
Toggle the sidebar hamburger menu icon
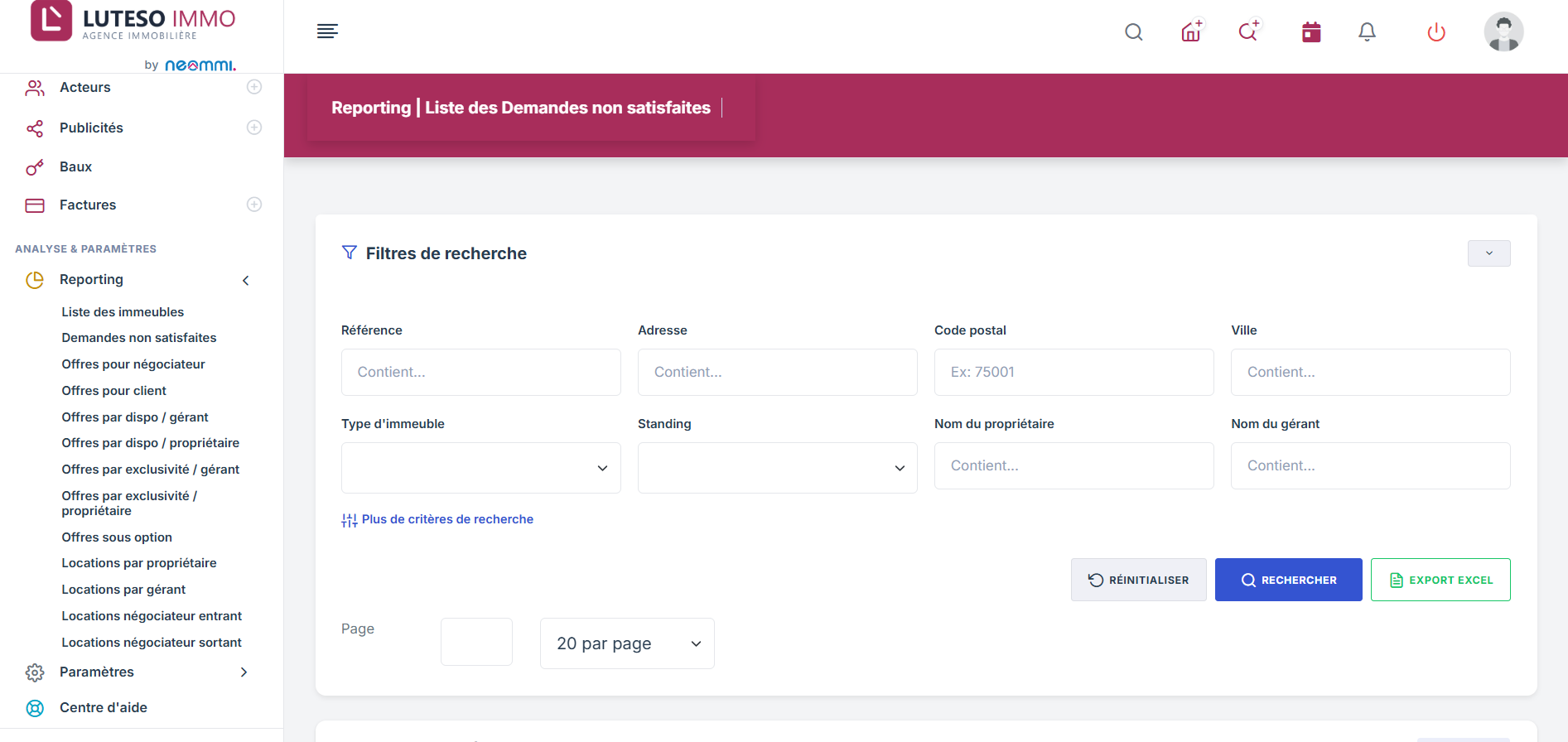tap(327, 31)
